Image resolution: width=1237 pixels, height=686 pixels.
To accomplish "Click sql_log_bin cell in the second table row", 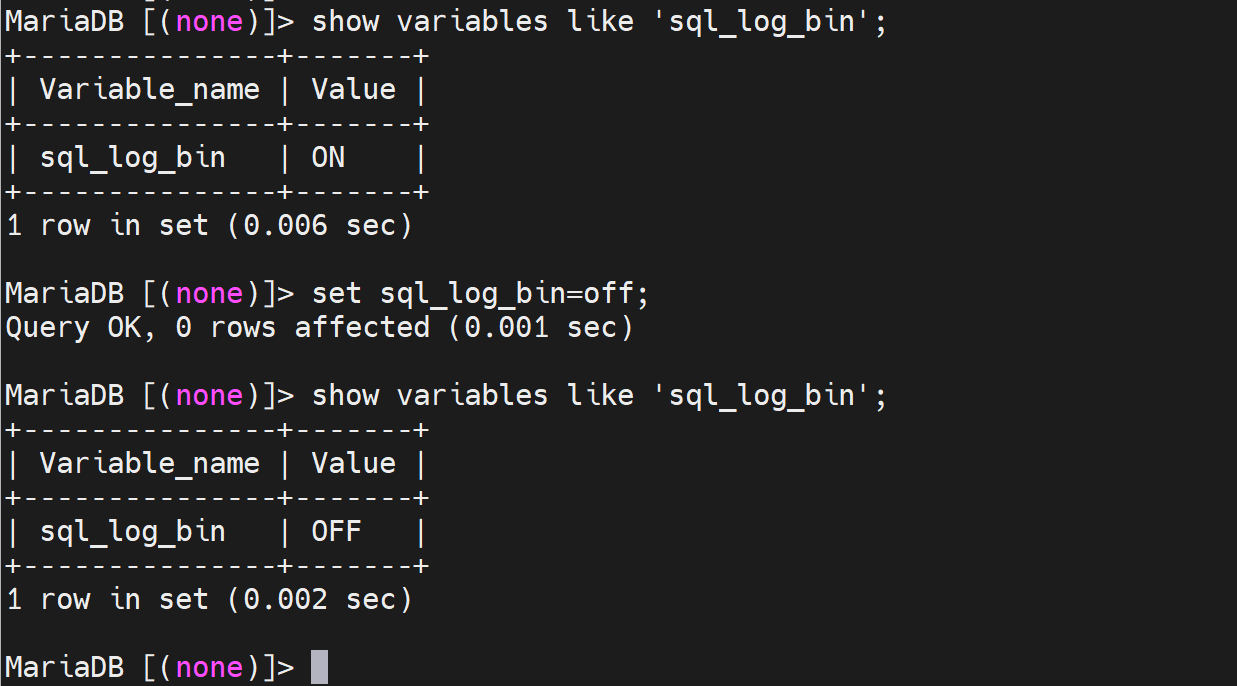I will [132, 531].
